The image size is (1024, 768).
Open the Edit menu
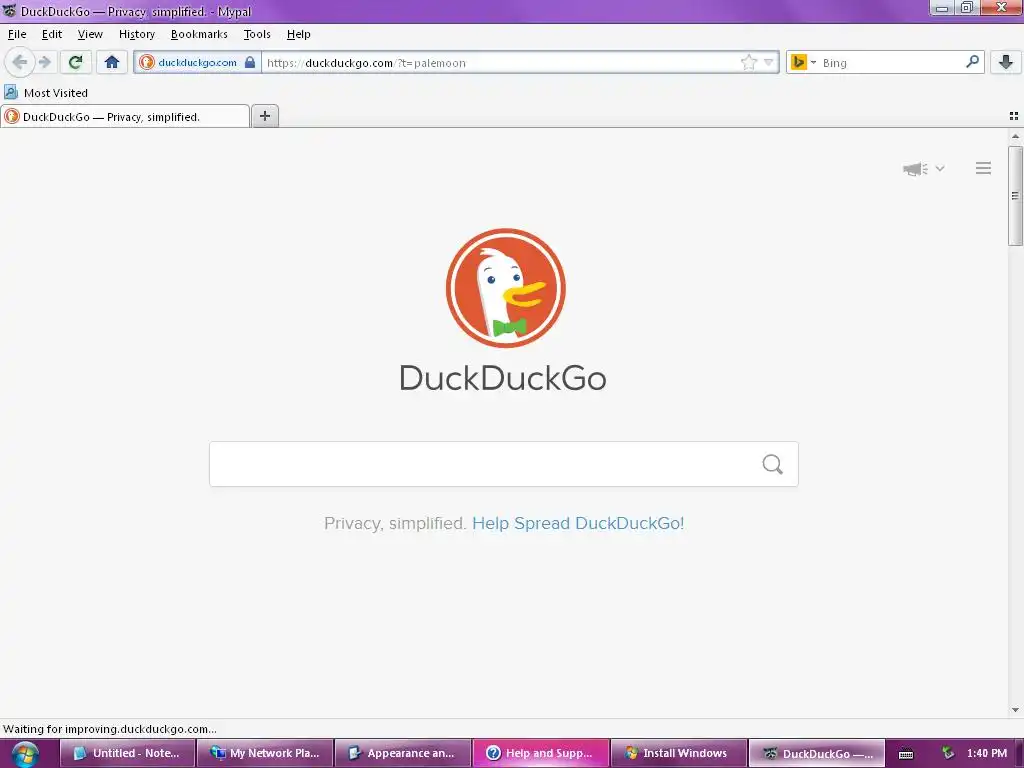[x=52, y=34]
